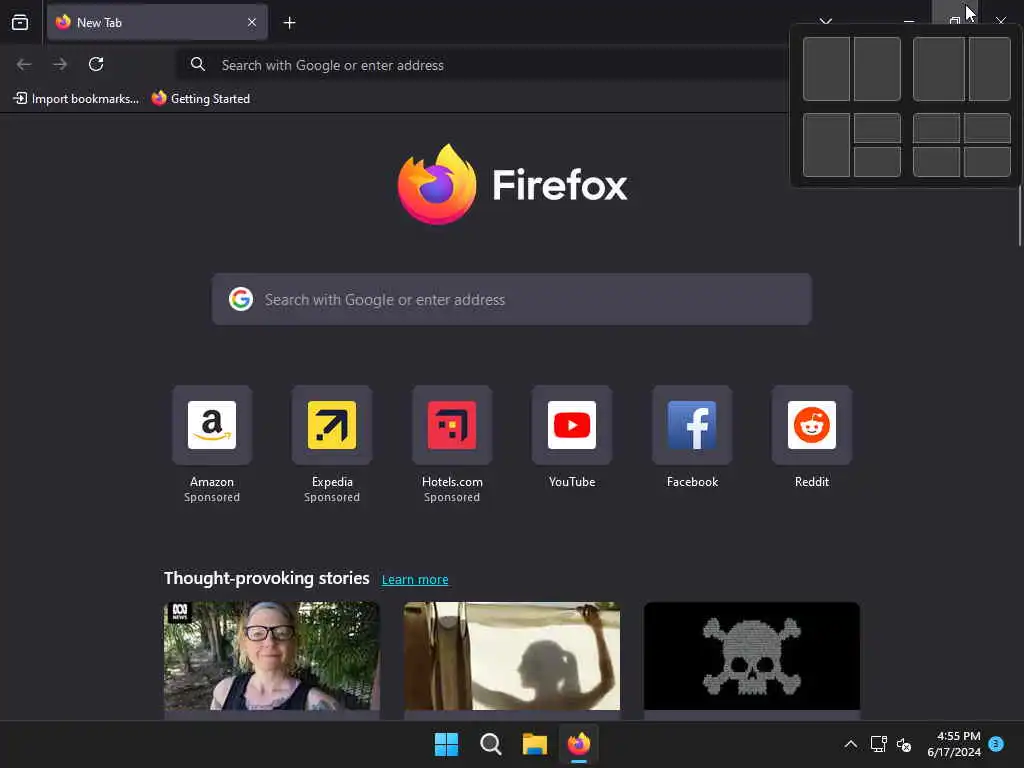
Task: Go back with the back arrow
Action: tap(24, 64)
